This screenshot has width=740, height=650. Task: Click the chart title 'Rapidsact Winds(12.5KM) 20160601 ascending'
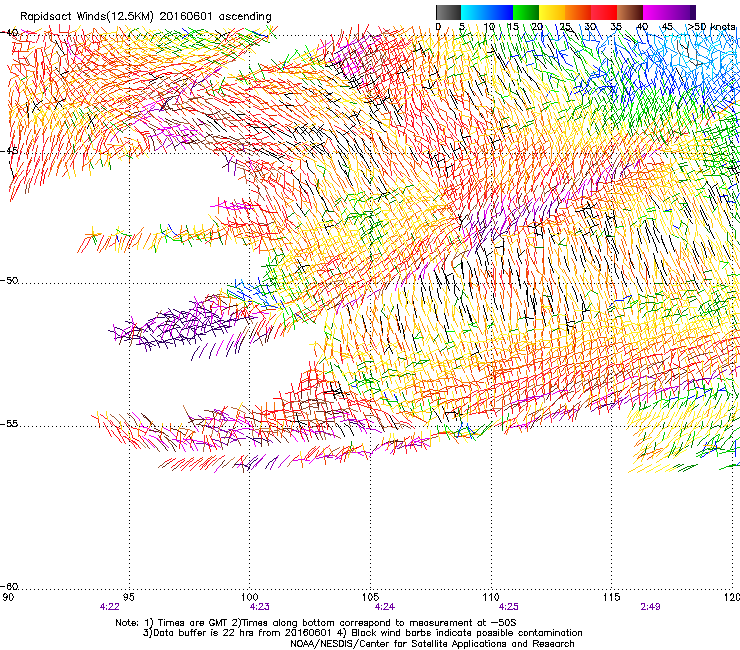pos(146,17)
